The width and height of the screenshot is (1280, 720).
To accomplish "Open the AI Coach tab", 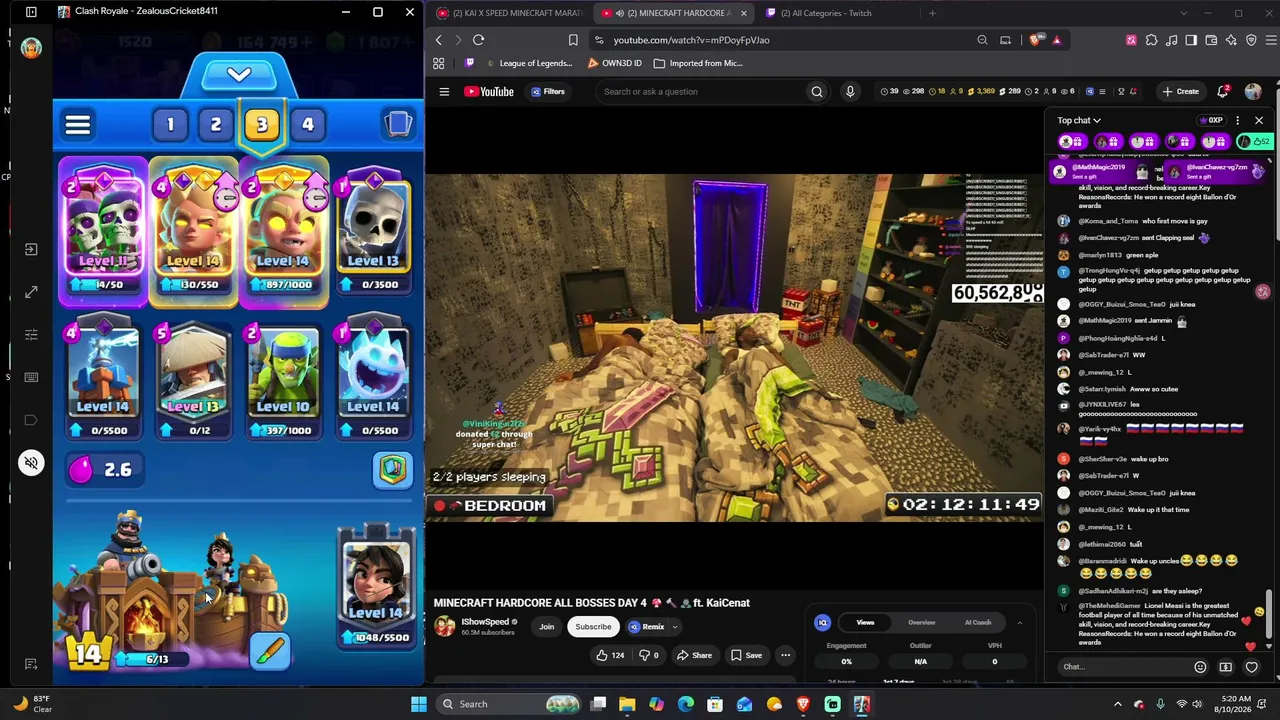I will 977,623.
